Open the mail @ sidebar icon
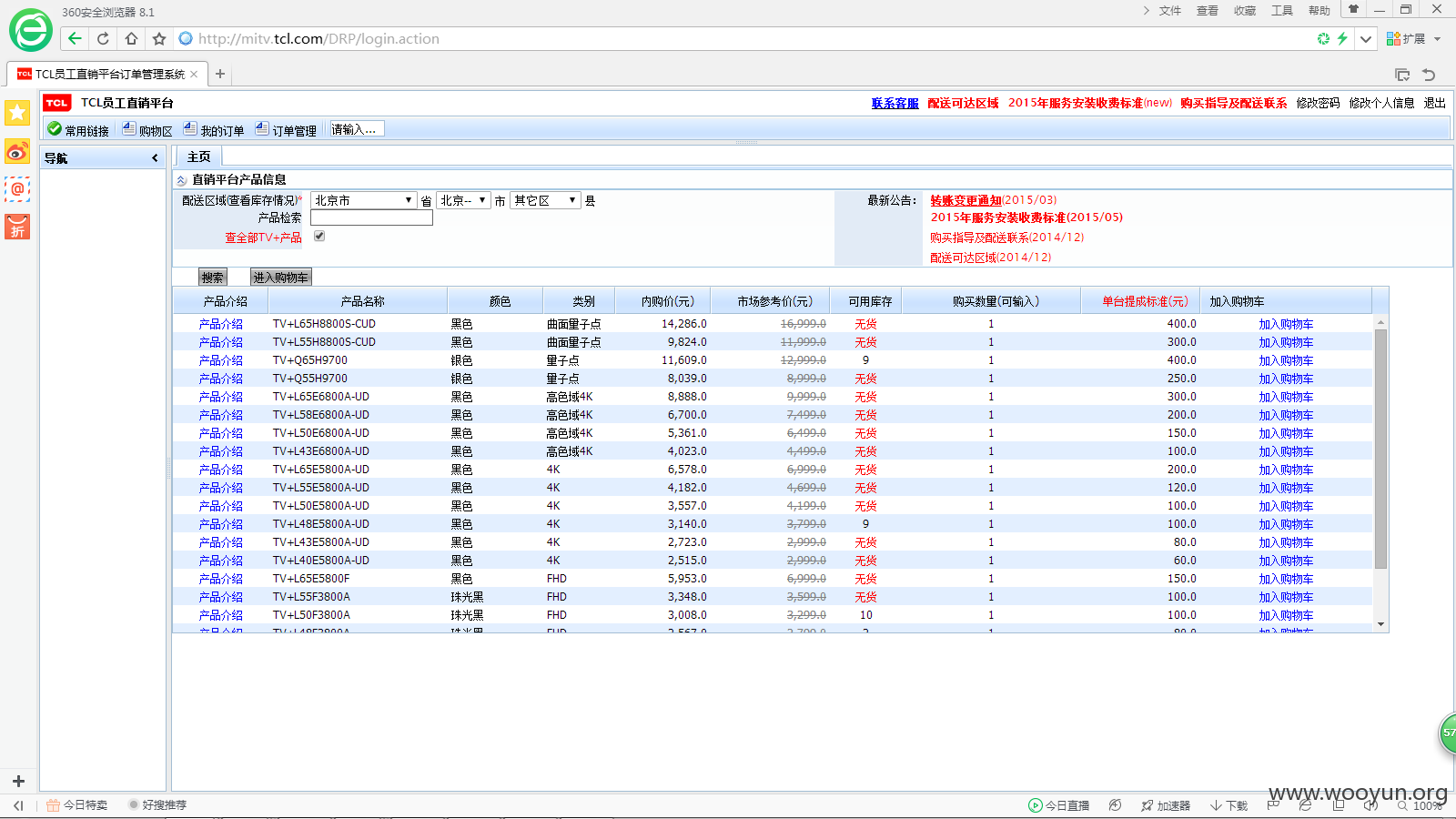The height and width of the screenshot is (819, 1456). coord(17,189)
